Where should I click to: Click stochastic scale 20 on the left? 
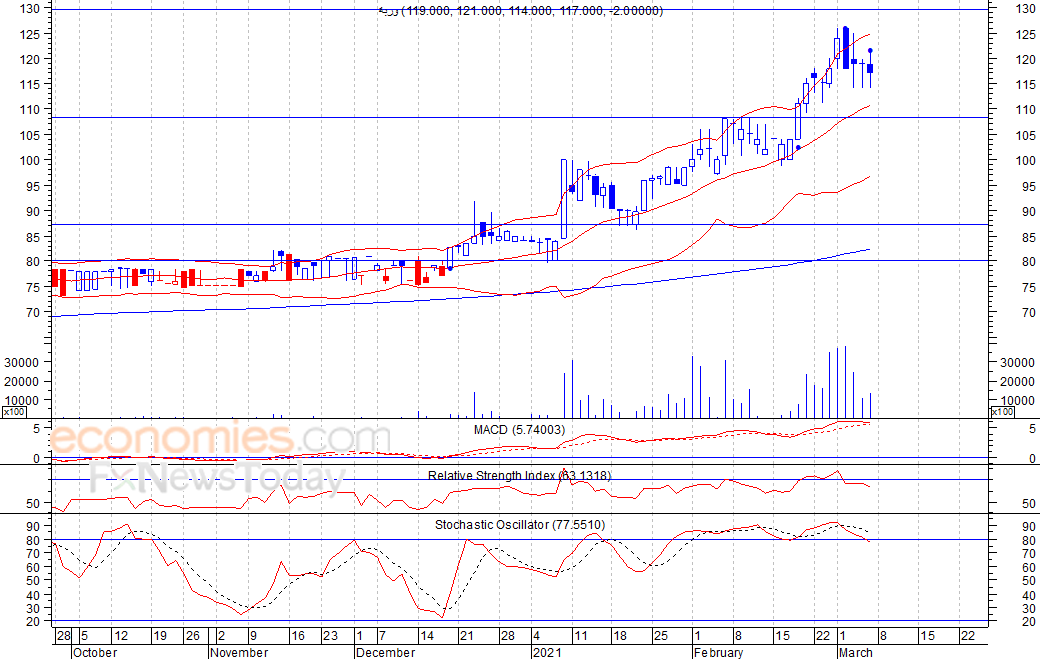34,622
